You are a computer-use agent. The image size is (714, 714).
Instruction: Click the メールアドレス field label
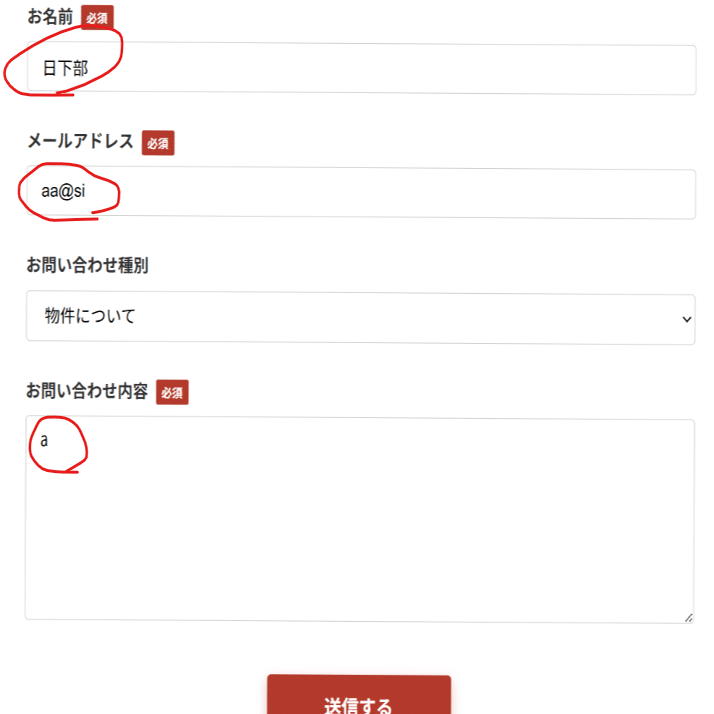pos(81,141)
